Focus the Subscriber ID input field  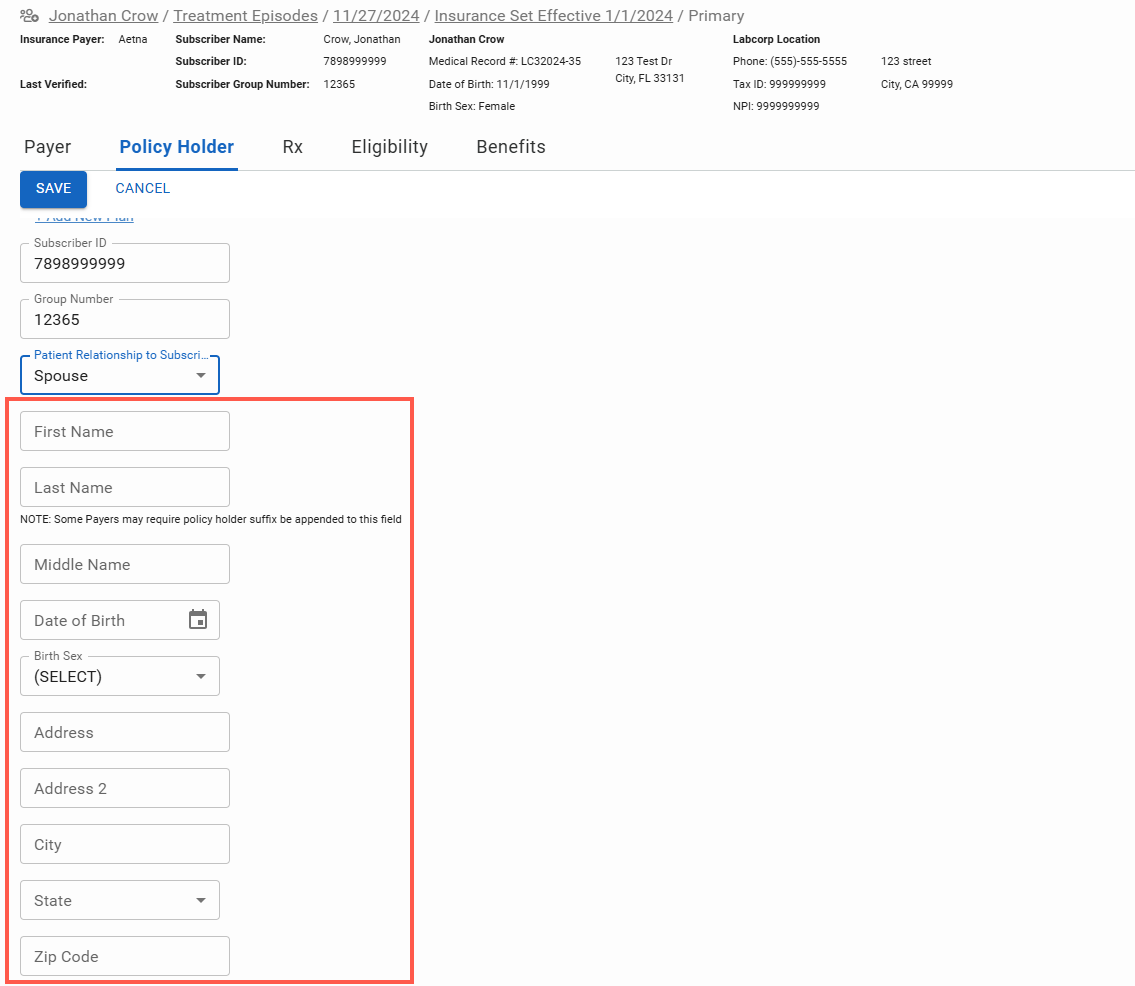[125, 264]
